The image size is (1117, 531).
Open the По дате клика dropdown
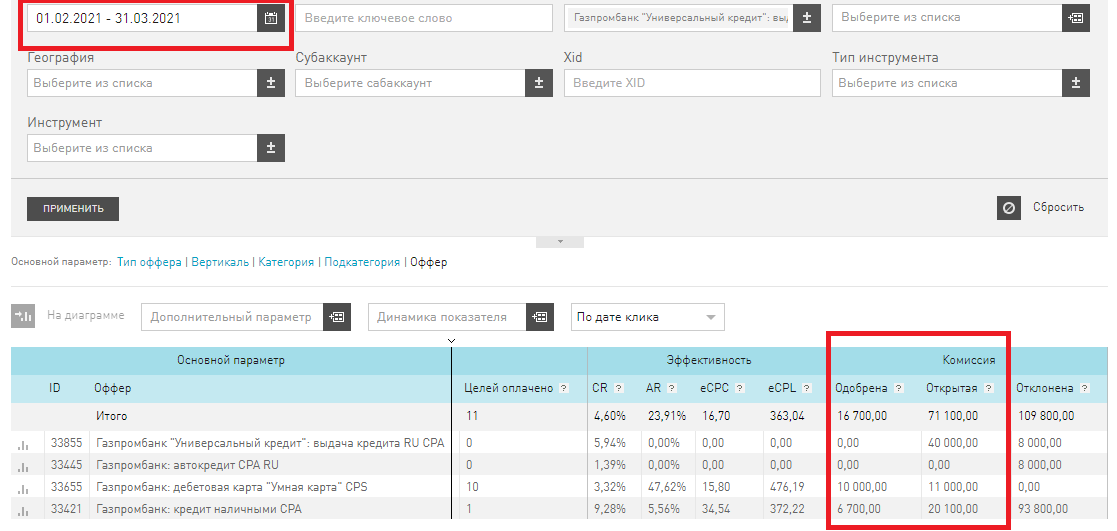click(648, 317)
